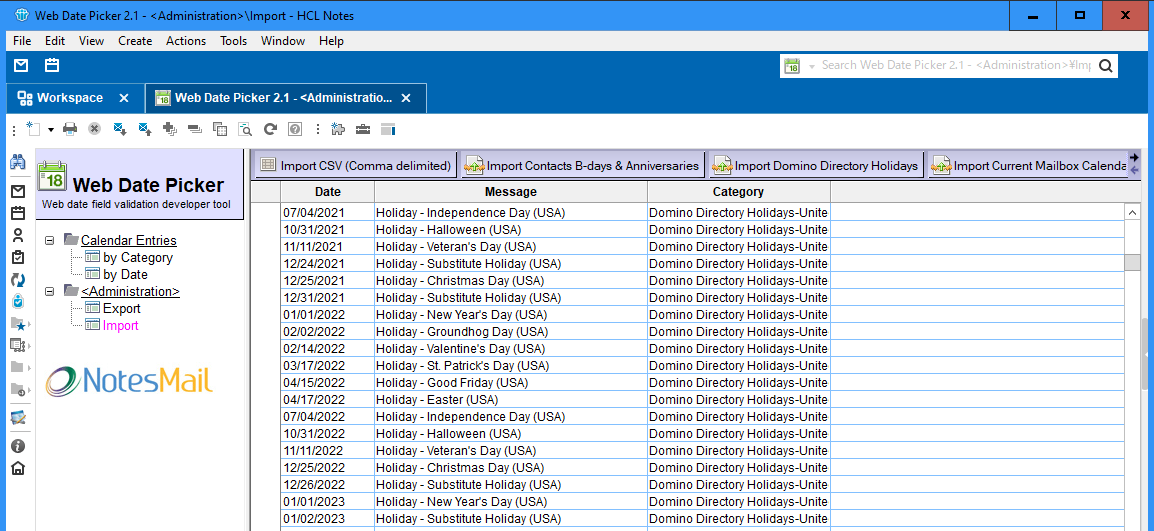Click the help question mark toolbar icon
This screenshot has width=1154, height=531.
coord(295,129)
